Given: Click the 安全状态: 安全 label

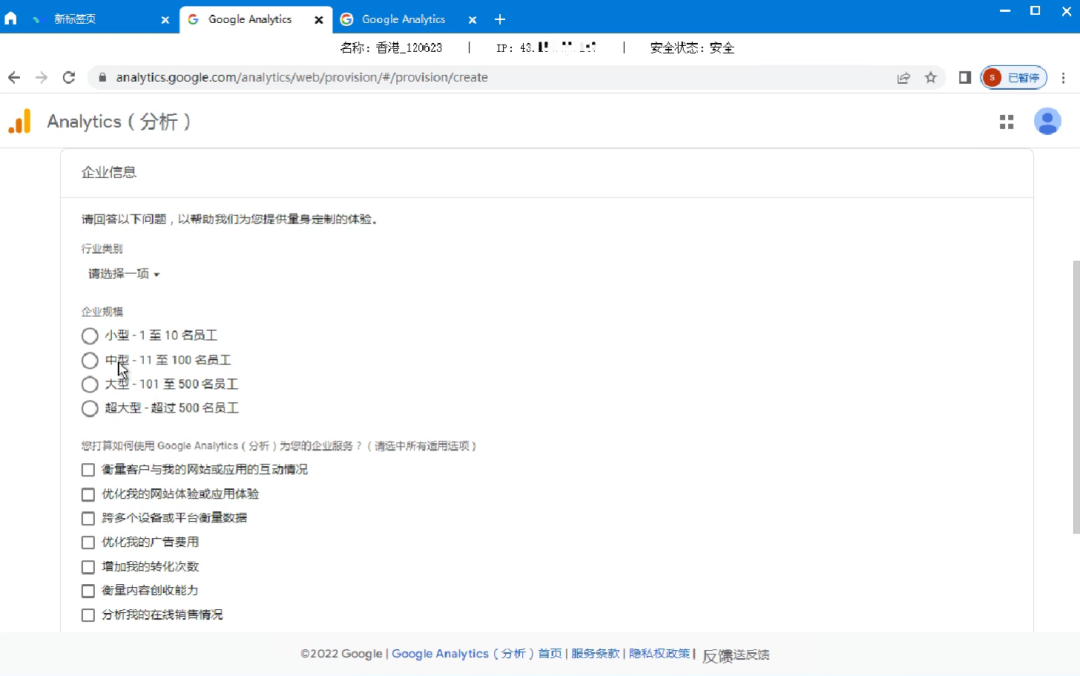Looking at the screenshot, I should pos(692,48).
